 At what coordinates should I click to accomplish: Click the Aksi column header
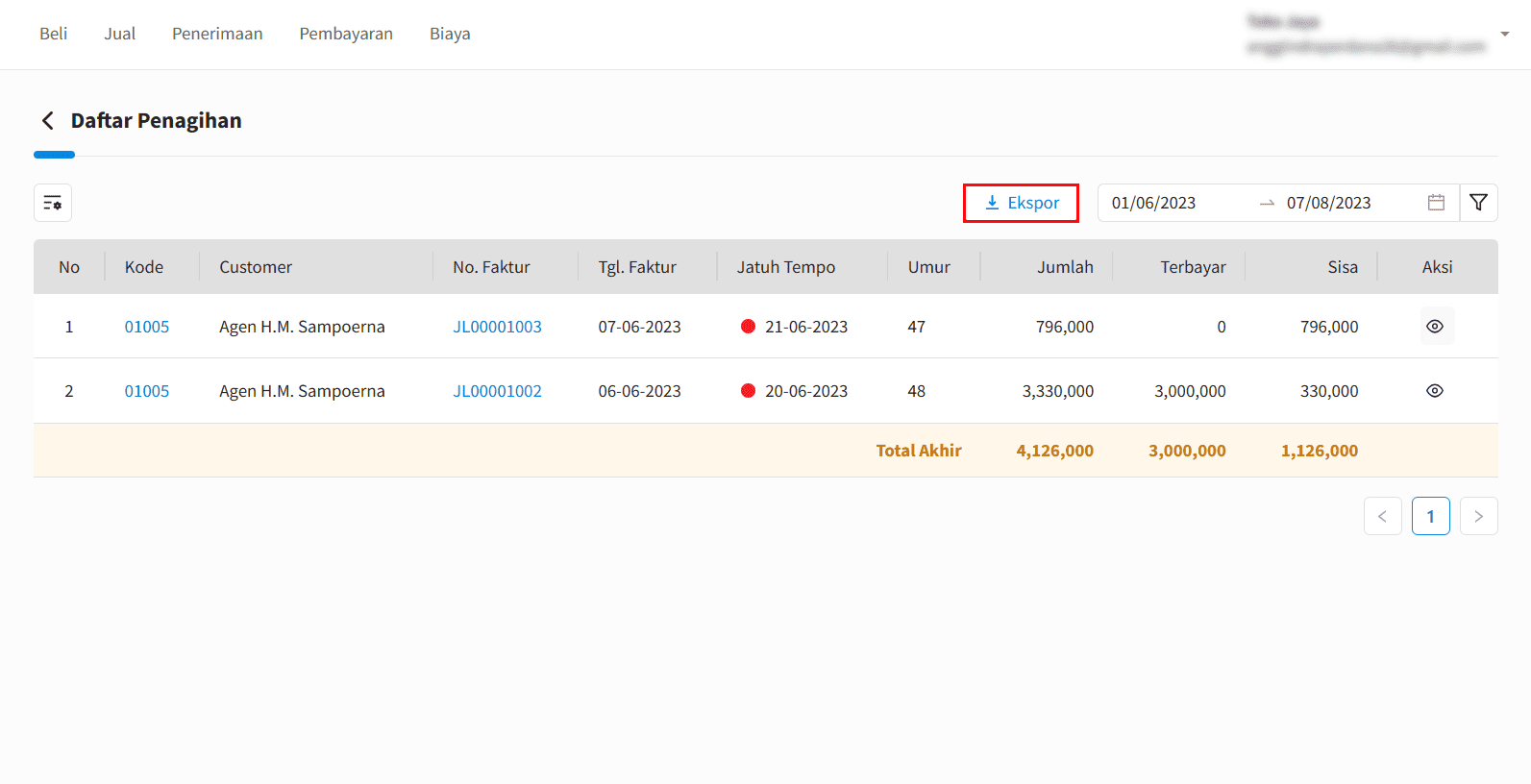1437,267
